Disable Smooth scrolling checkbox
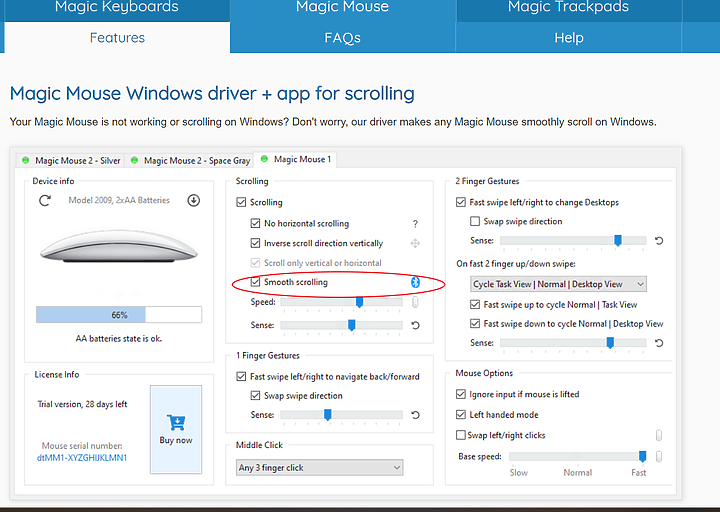The width and height of the screenshot is (720, 512). 255,282
